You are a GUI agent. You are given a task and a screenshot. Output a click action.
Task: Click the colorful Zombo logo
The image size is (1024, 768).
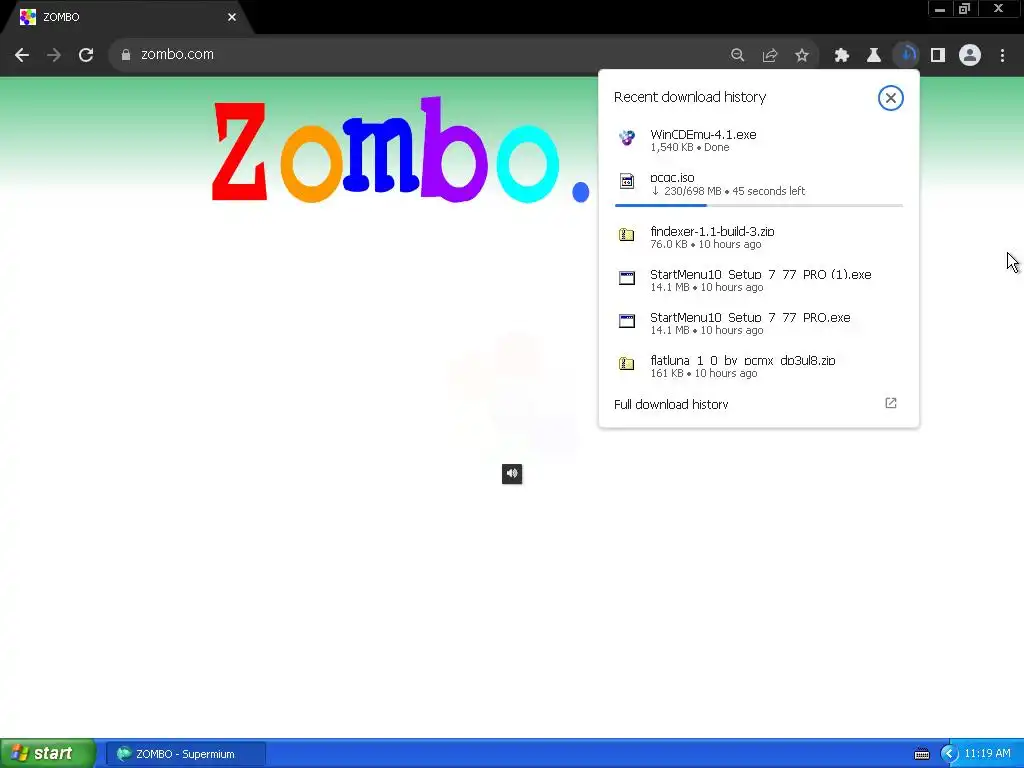[x=401, y=151]
